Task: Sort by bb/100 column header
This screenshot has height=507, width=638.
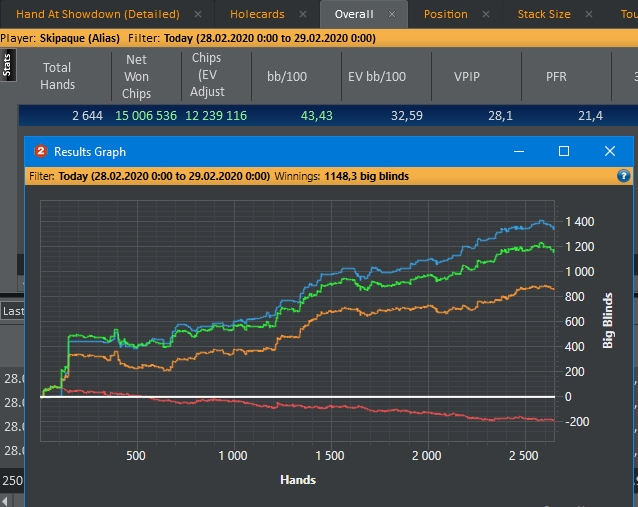Action: [x=287, y=76]
